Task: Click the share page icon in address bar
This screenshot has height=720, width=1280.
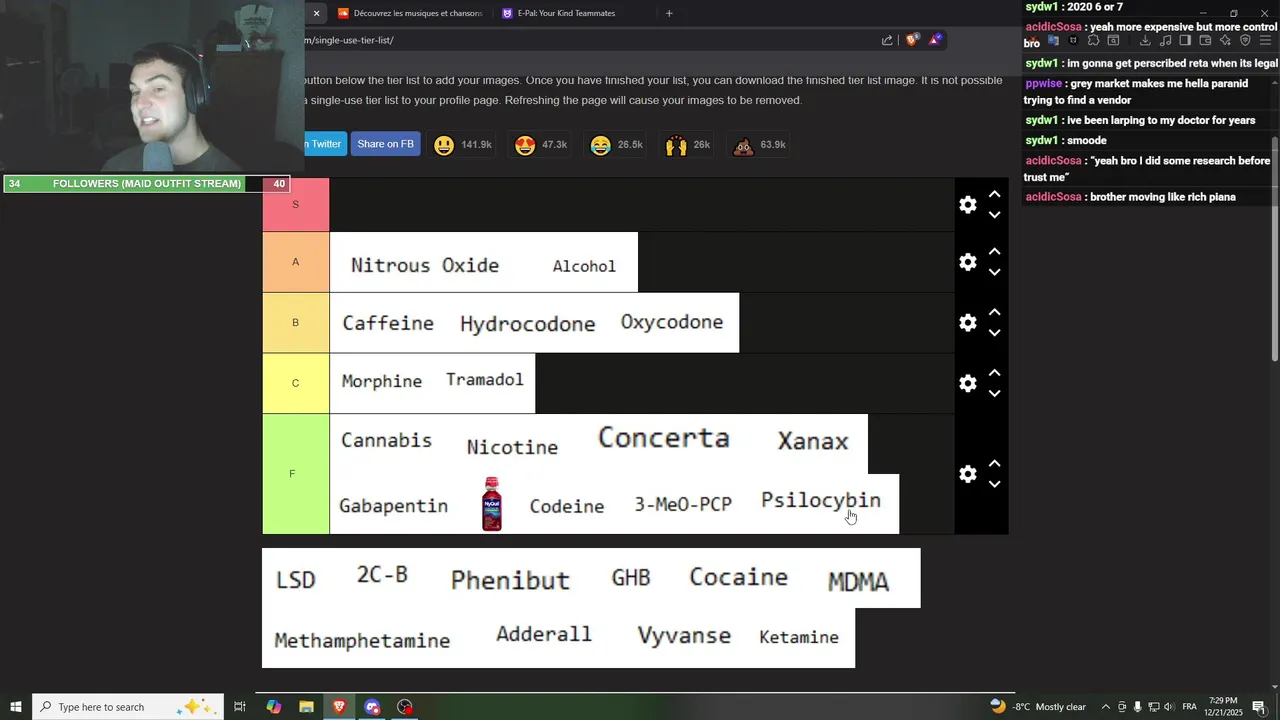Action: click(887, 40)
